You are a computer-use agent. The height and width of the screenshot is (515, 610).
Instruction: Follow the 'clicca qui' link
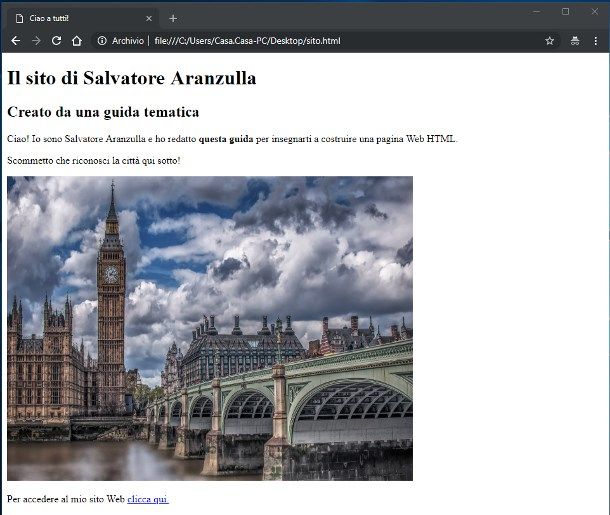tap(148, 499)
